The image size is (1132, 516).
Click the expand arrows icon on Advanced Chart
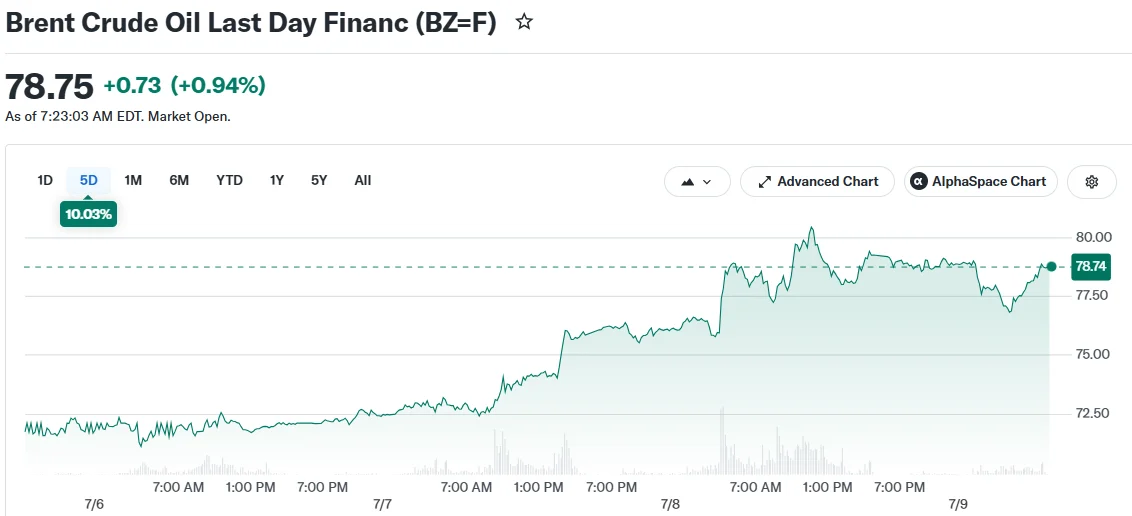tap(764, 182)
